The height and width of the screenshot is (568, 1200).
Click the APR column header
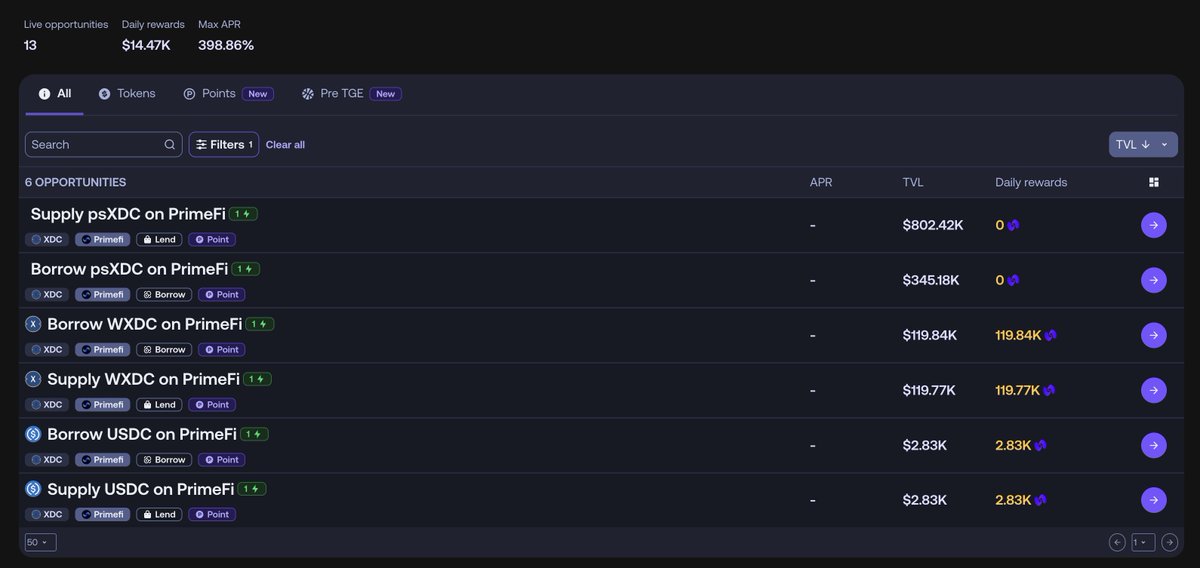[821, 182]
